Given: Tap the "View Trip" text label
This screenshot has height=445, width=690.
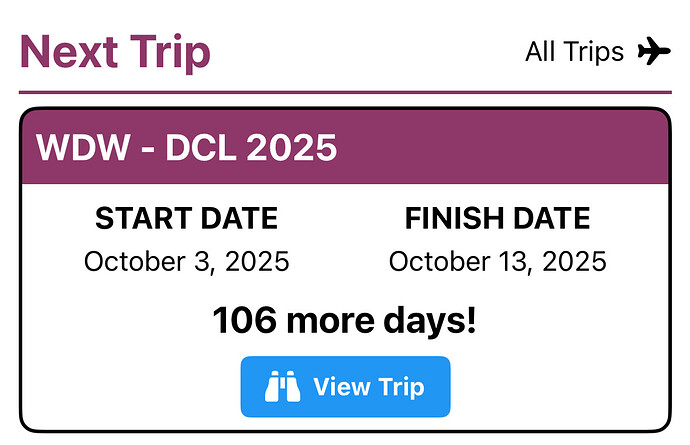Looking at the screenshot, I should tap(368, 387).
